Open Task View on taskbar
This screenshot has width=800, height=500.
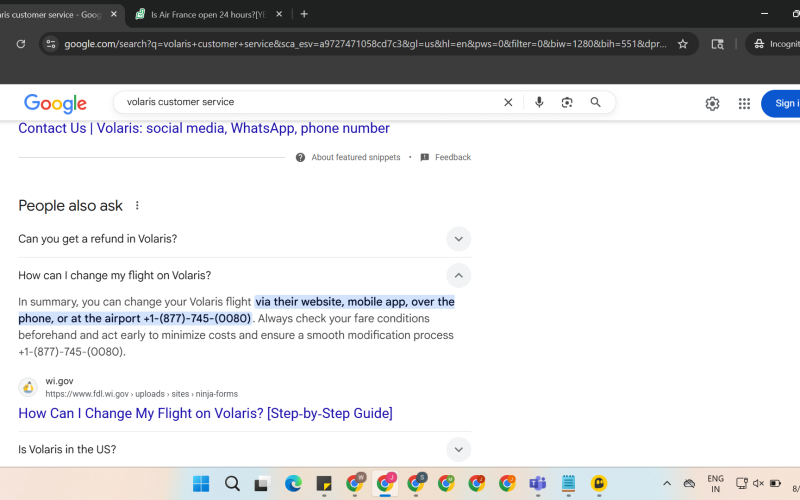(262, 483)
